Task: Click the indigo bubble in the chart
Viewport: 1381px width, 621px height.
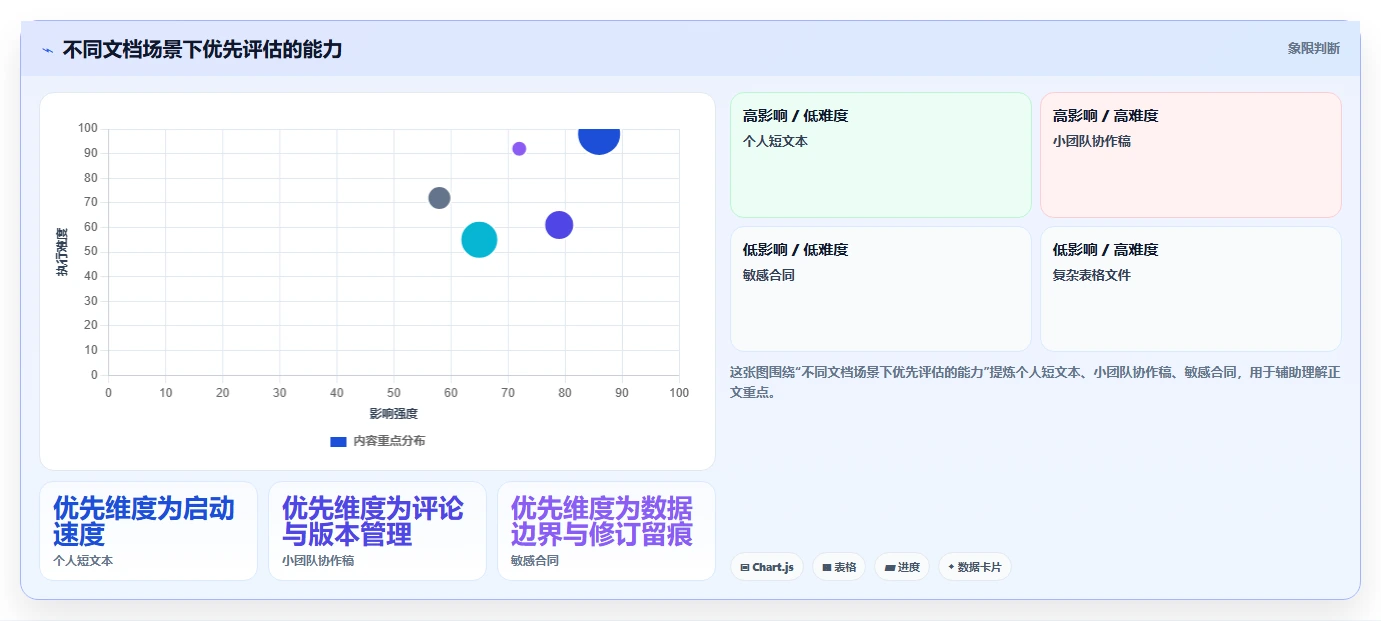Action: pos(559,225)
